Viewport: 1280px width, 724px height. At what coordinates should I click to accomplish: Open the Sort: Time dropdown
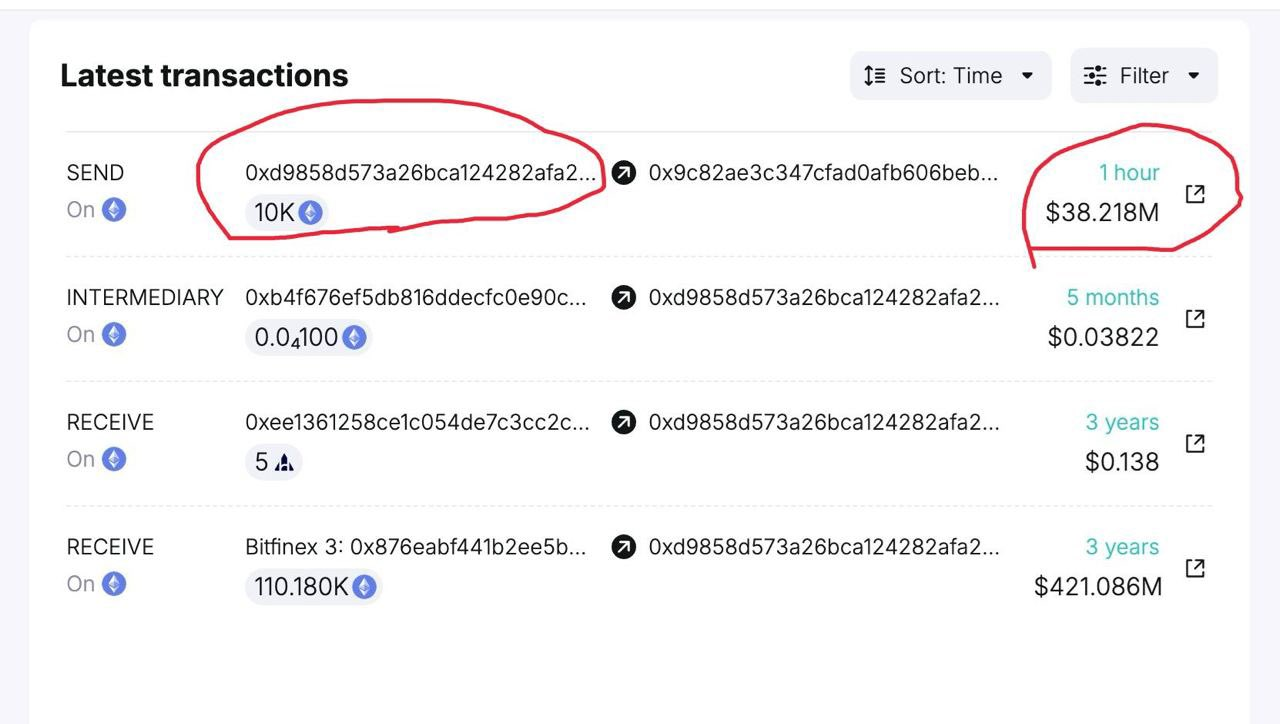(950, 76)
